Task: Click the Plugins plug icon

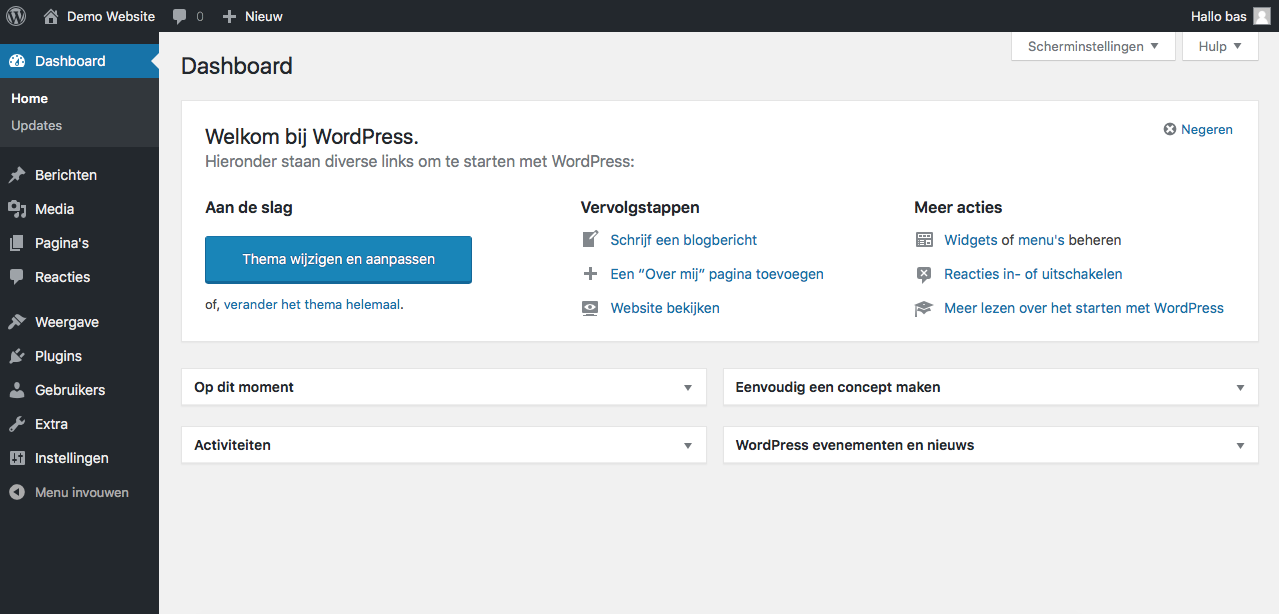Action: pyautogui.click(x=17, y=356)
